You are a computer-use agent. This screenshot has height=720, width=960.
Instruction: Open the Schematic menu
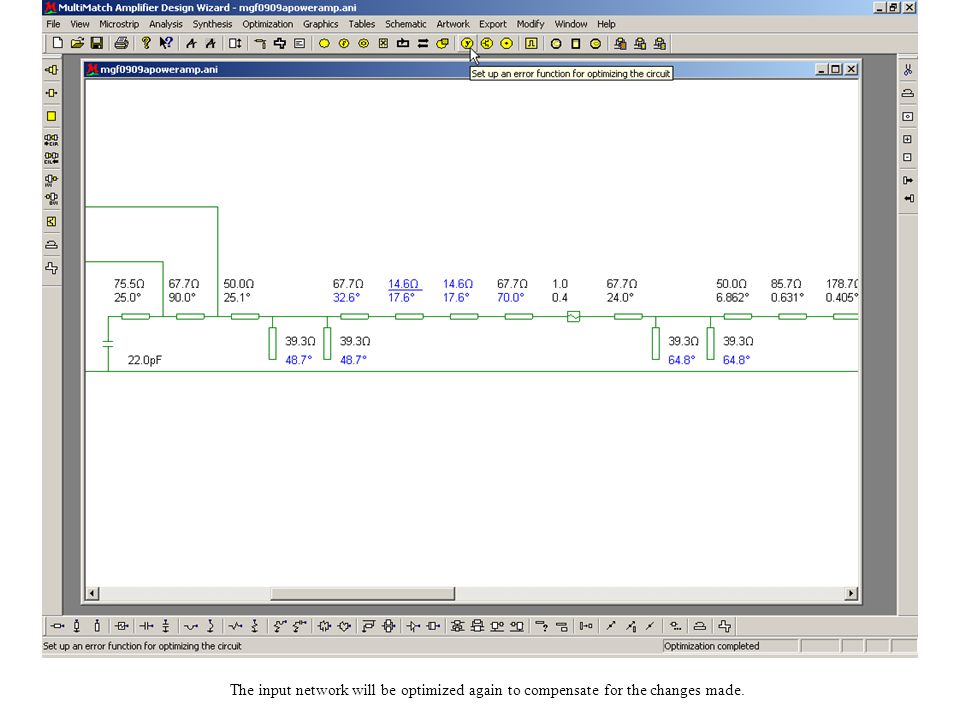tap(405, 24)
